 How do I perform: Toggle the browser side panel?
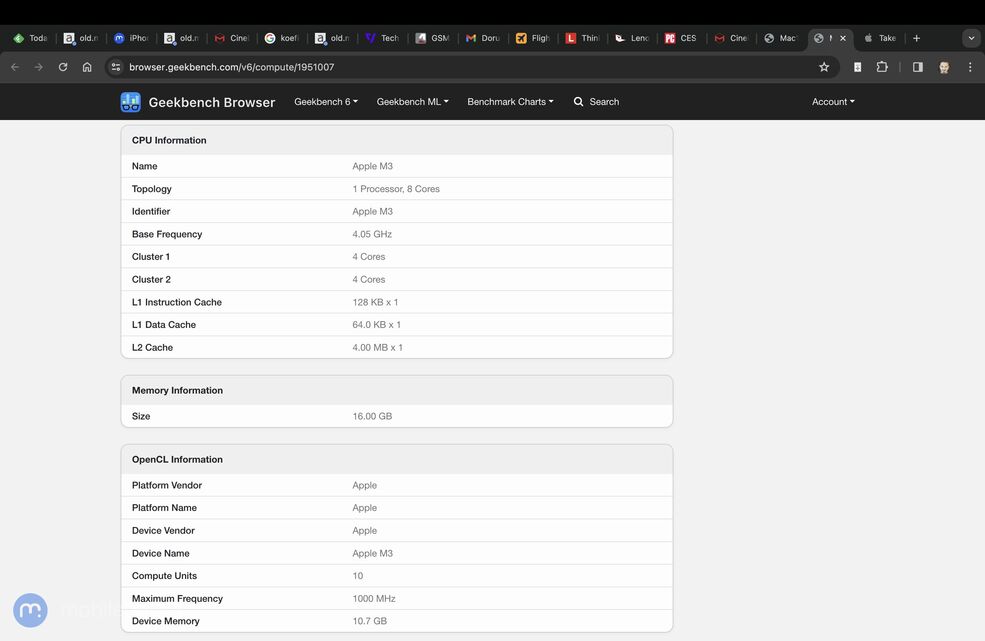(917, 67)
